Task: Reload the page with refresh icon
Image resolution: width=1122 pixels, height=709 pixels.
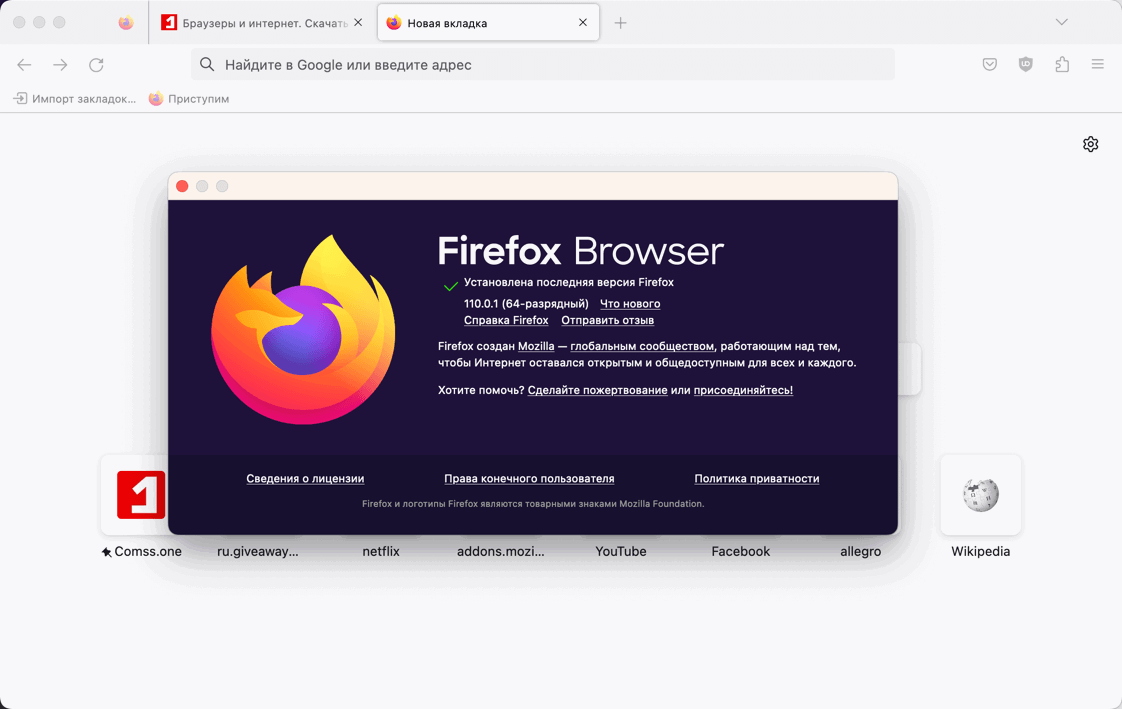Action: click(x=97, y=65)
